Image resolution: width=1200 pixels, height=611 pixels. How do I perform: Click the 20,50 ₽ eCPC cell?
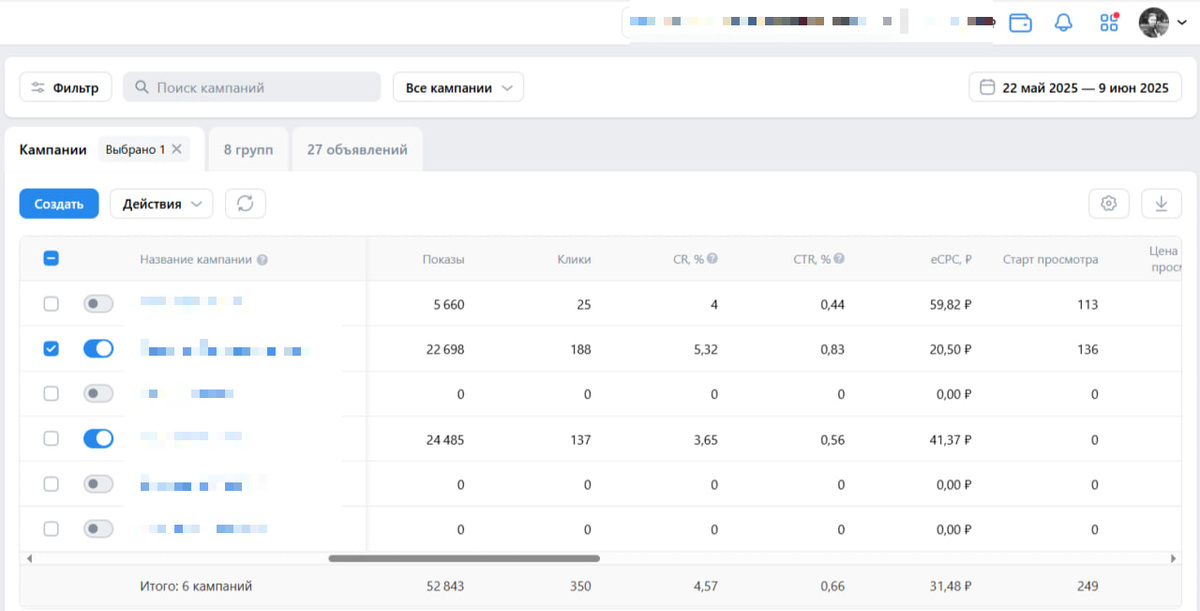tap(950, 349)
